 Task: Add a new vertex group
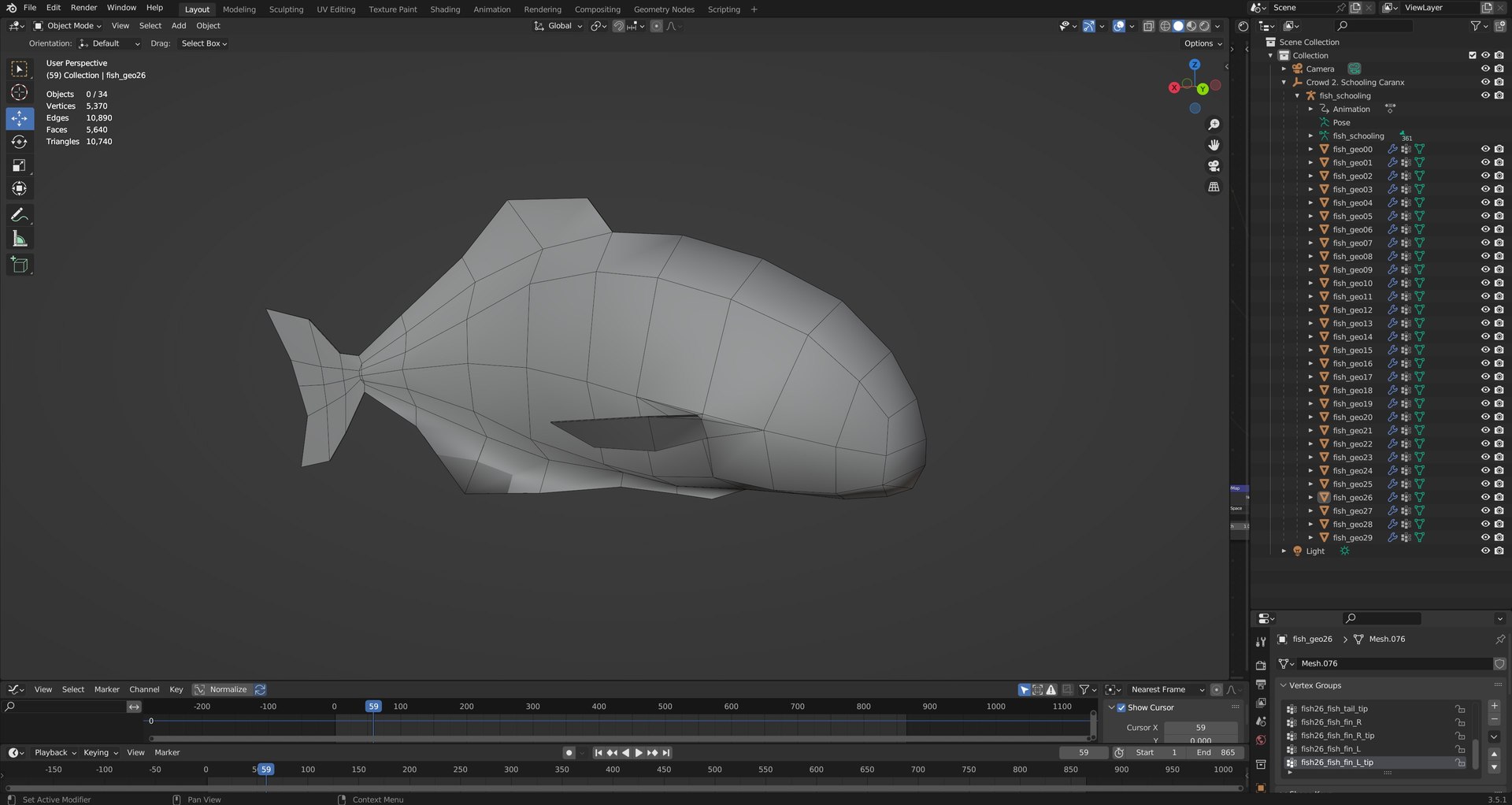click(1495, 707)
